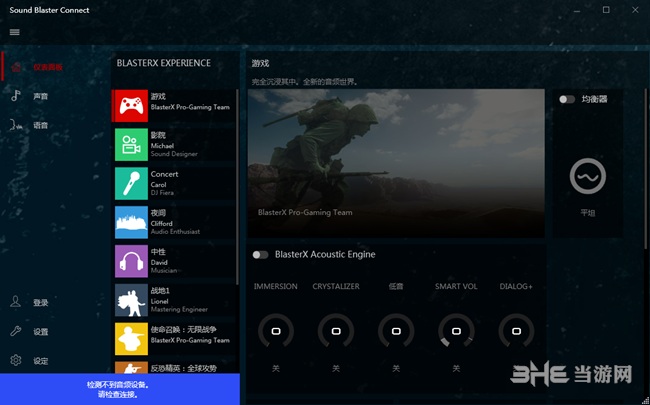Click the BLASTERX EXPERIENCE heading
650x405 pixels.
pos(164,63)
